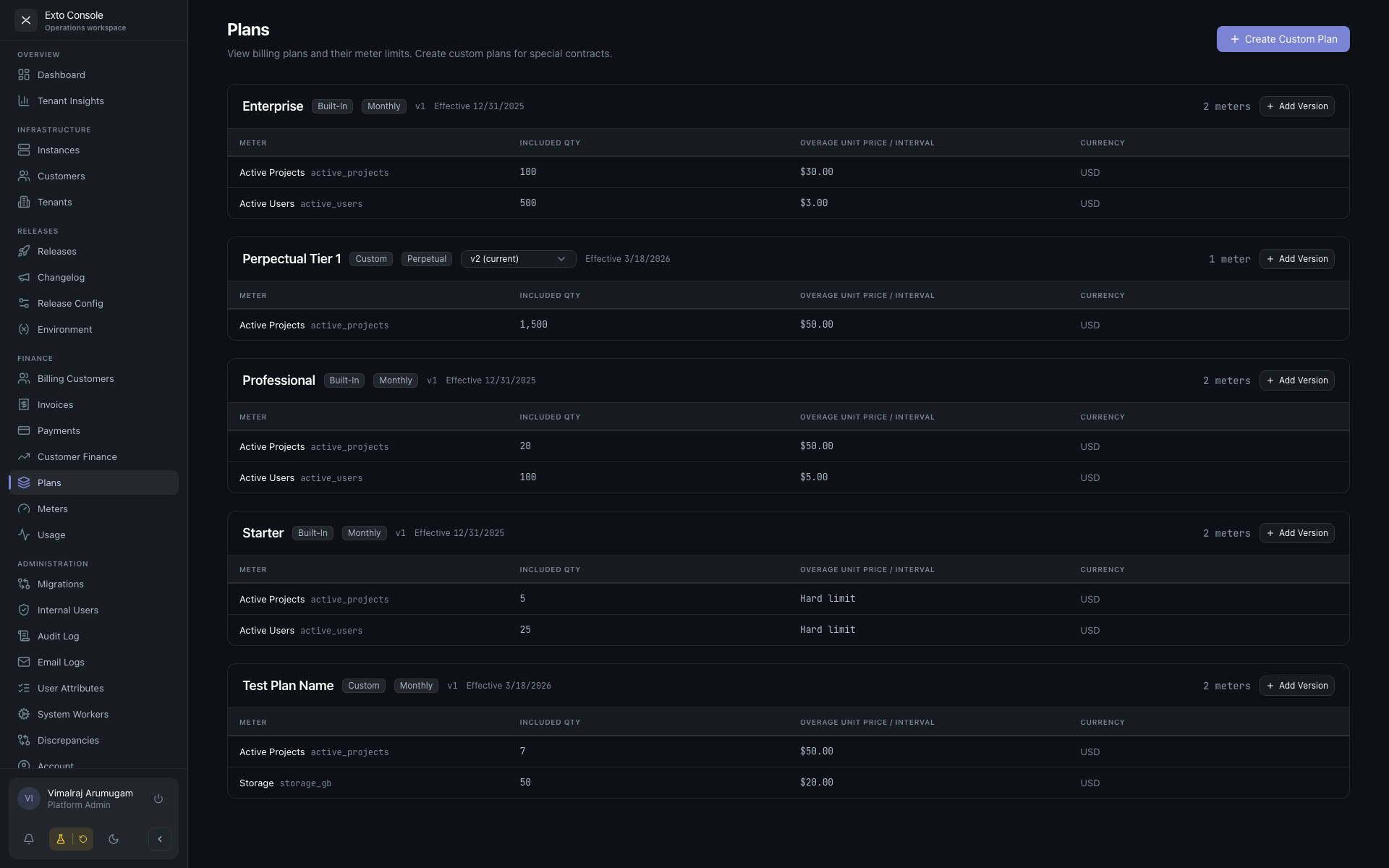Click the Built-In badge on Professional
Viewport: 1389px width, 868px height.
[x=344, y=380]
